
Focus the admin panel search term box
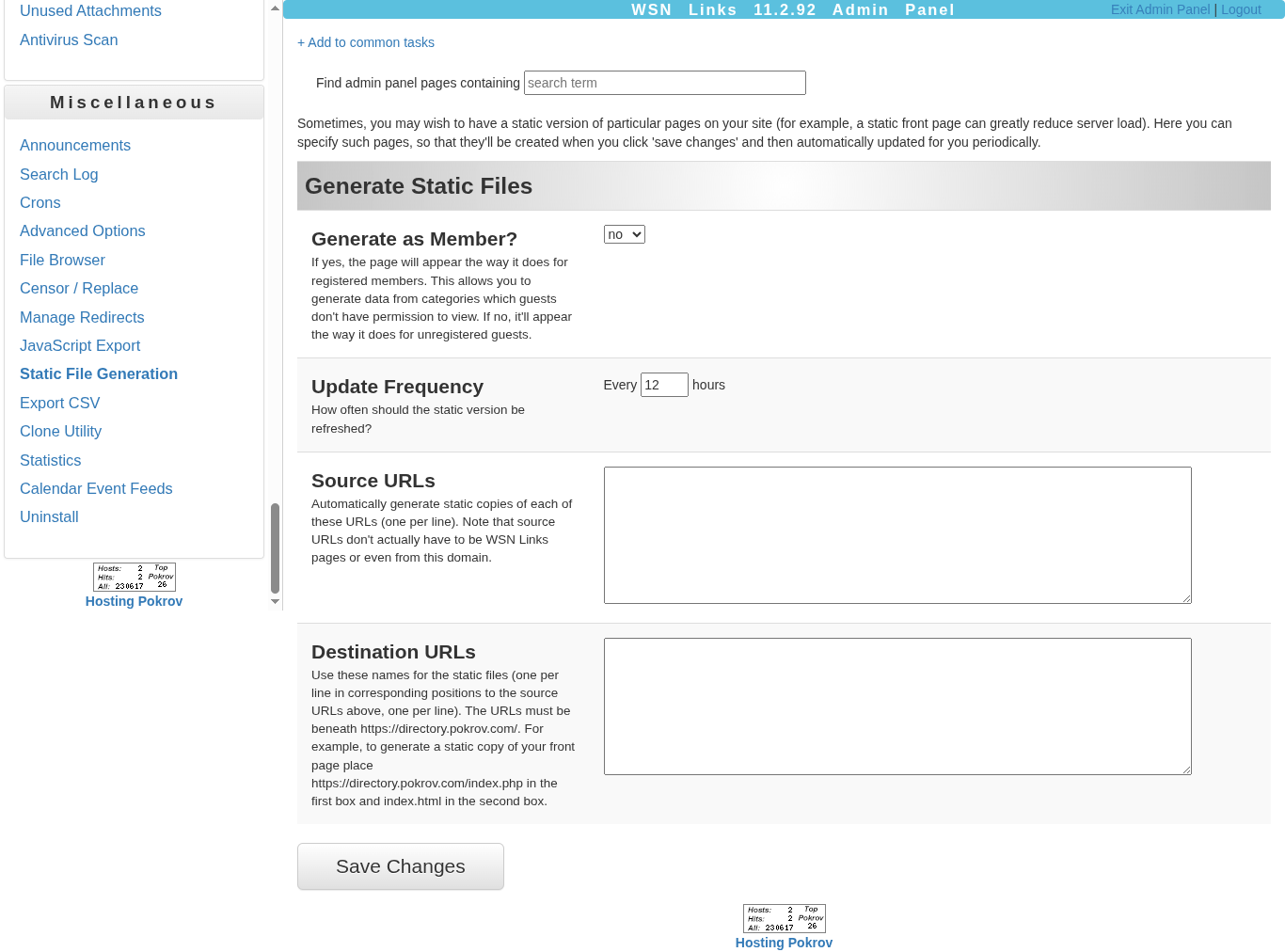(664, 83)
